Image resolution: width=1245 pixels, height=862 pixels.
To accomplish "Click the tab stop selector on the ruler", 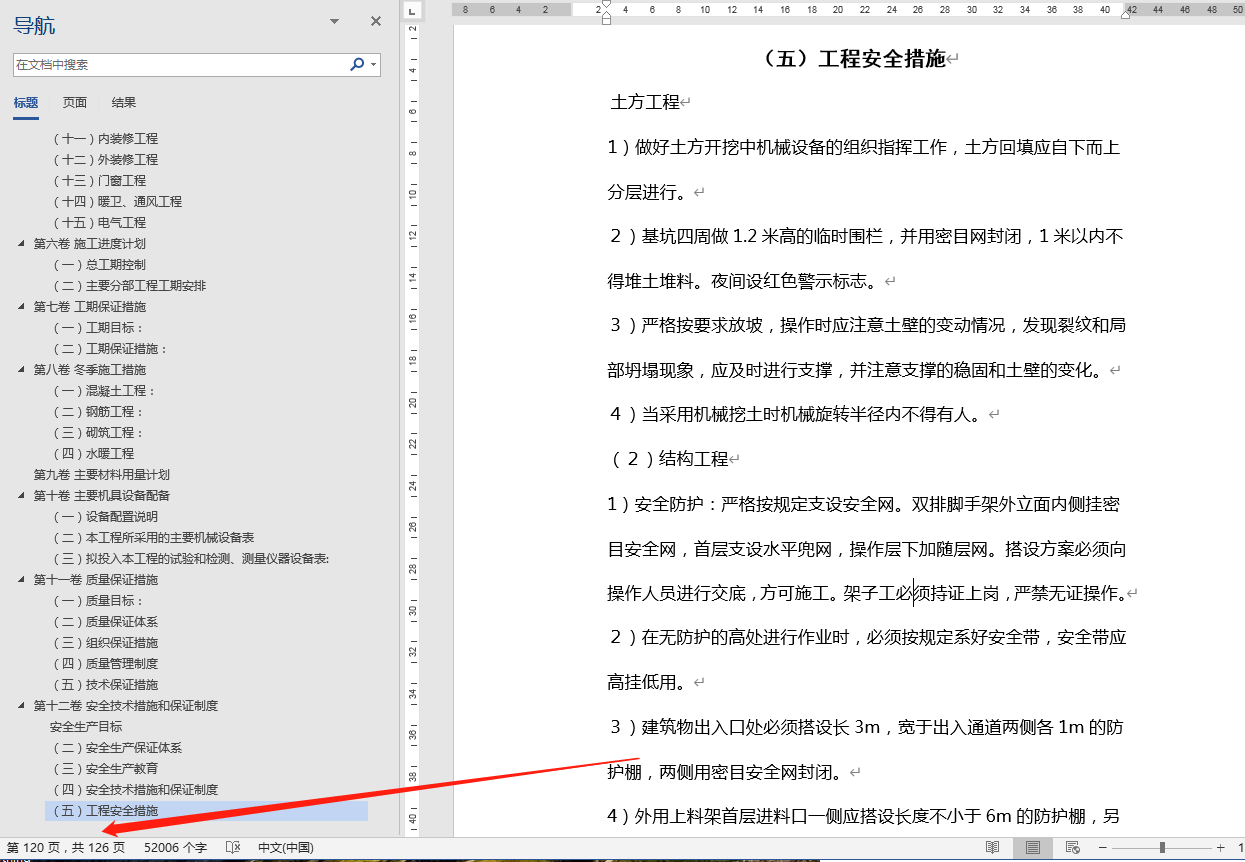I will [x=410, y=13].
